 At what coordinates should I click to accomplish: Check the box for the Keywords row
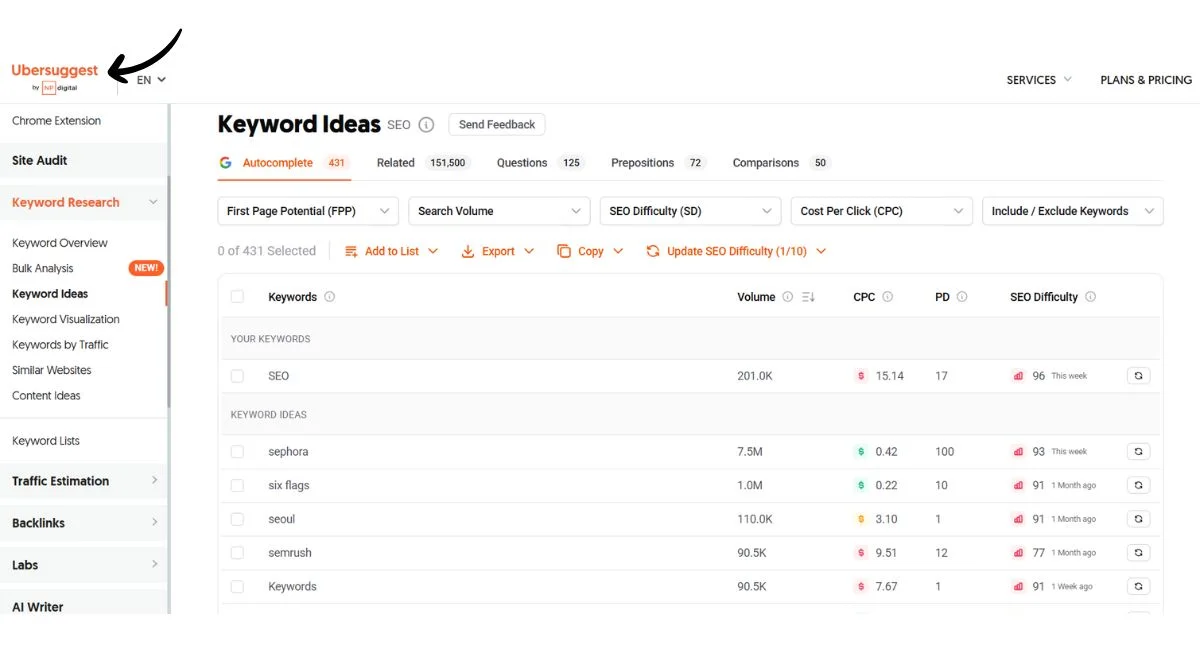[237, 587]
